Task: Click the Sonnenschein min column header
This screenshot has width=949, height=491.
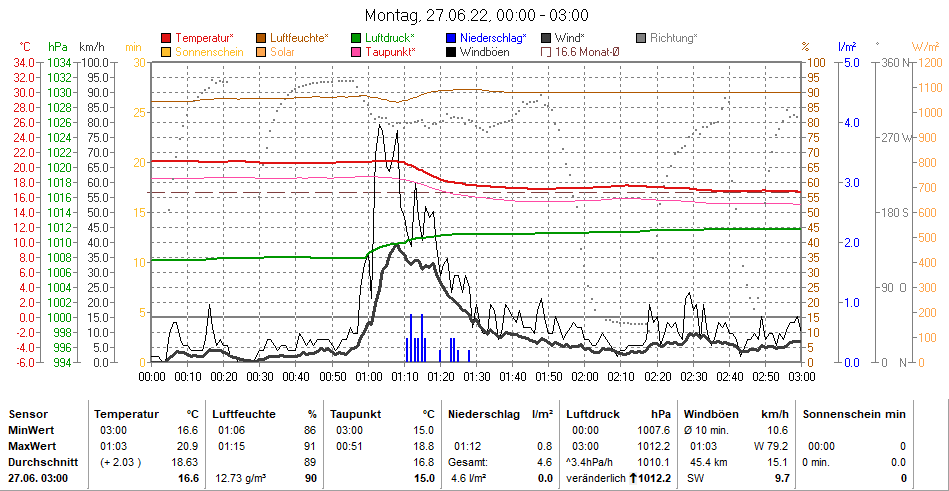Action: [x=854, y=415]
